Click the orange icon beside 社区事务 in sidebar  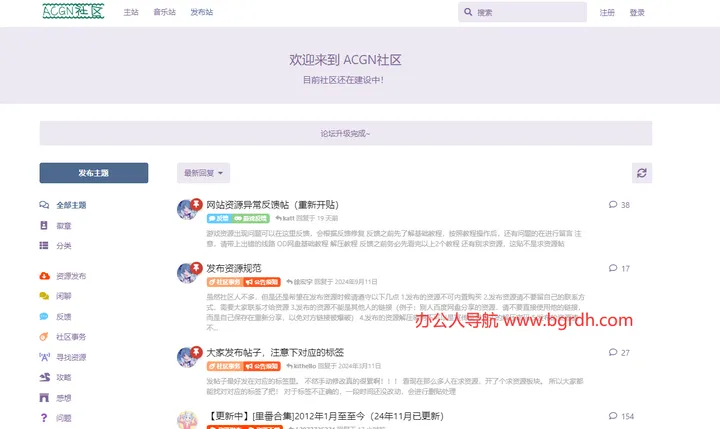click(44, 336)
